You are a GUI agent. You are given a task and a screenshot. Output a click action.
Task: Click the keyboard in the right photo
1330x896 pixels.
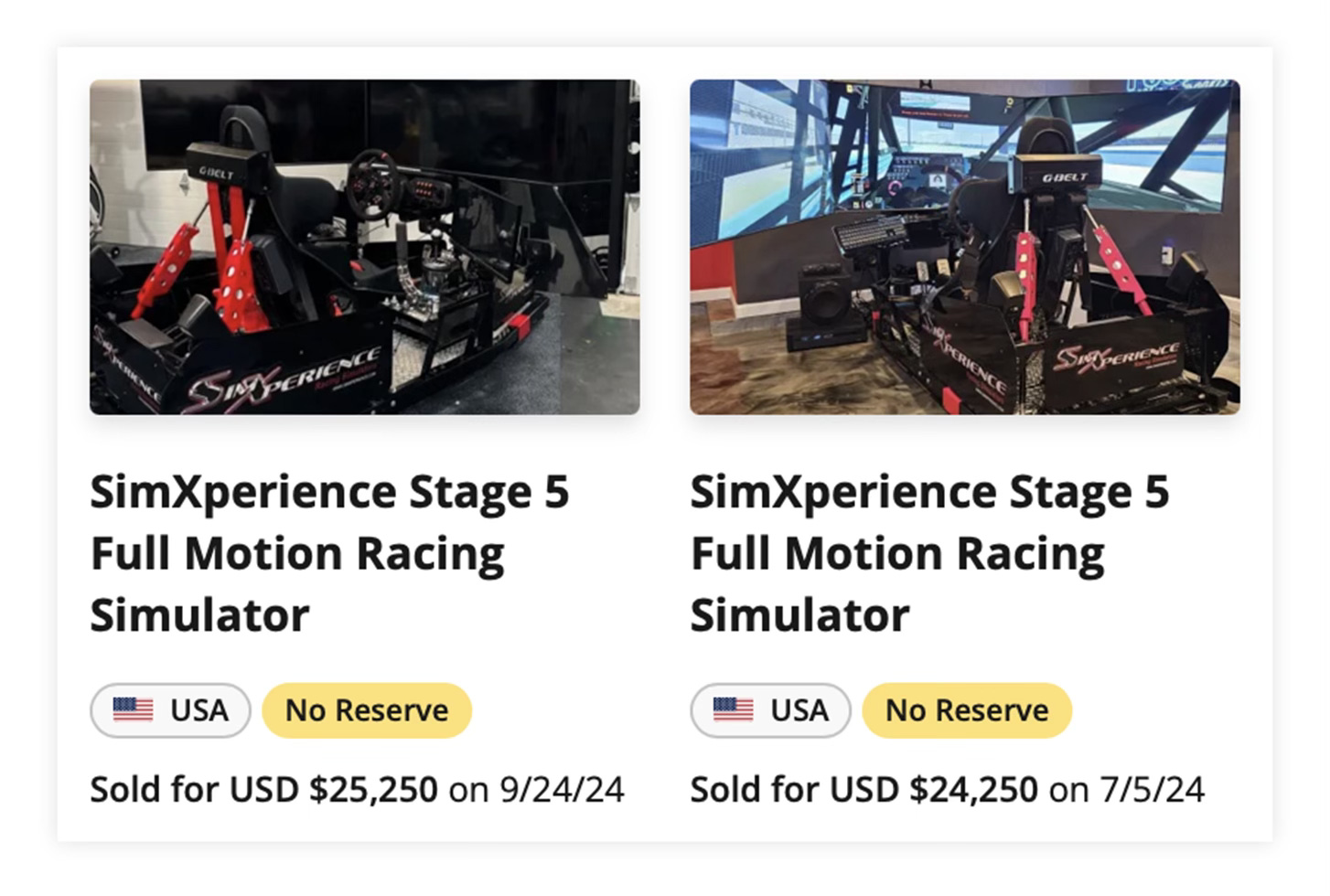click(x=870, y=234)
